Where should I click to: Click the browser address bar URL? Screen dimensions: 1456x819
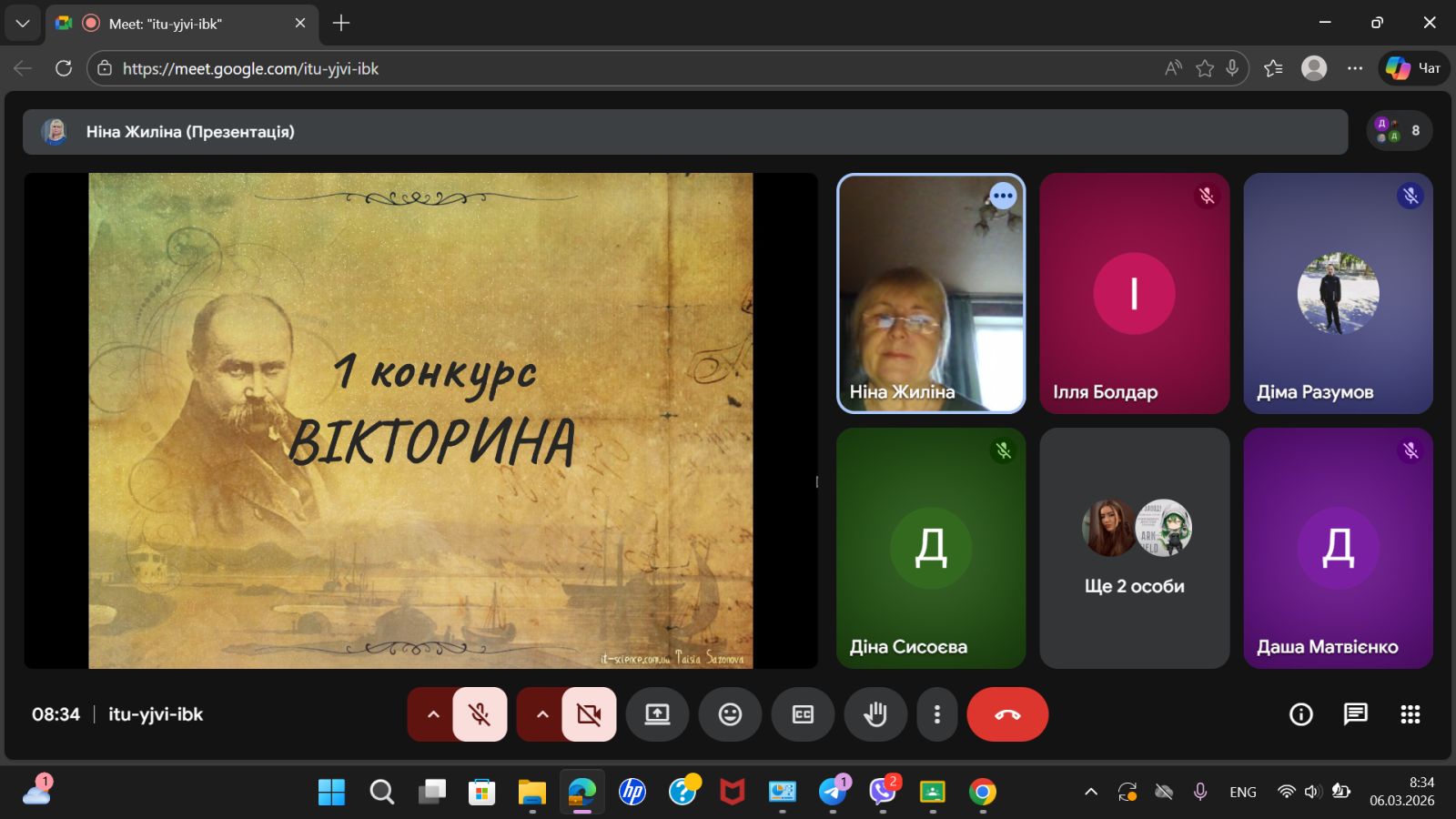click(x=250, y=68)
